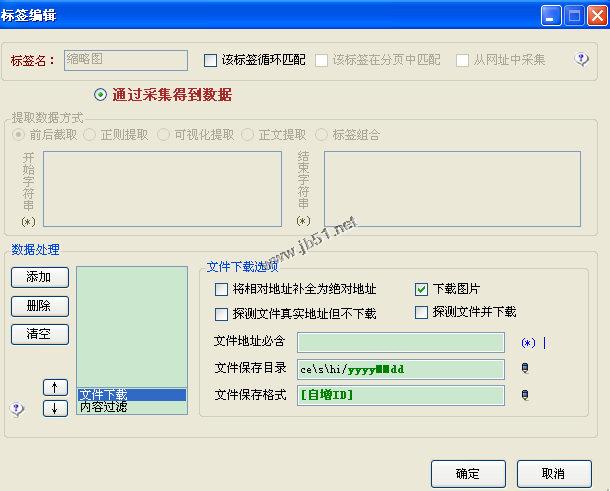Viewport: 610px width, 491px height.
Task: Open the help icon beside the arrow buttons
Action: tap(17, 409)
